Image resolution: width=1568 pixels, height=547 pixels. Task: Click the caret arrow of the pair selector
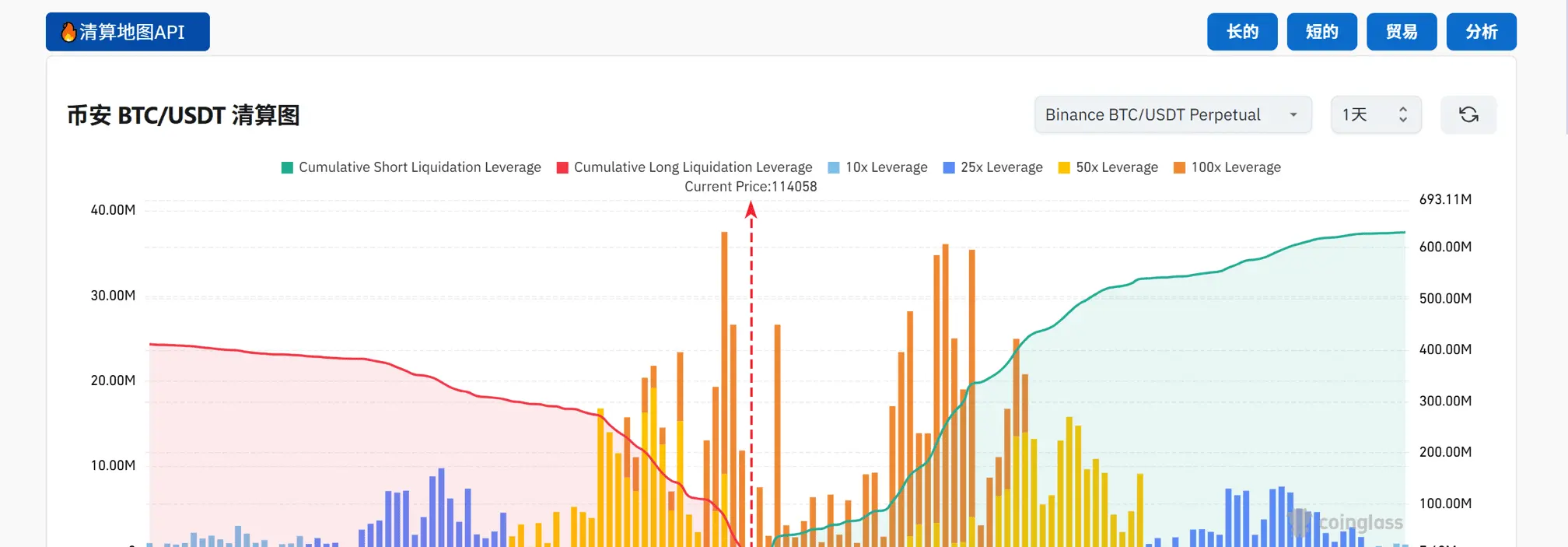[1293, 114]
